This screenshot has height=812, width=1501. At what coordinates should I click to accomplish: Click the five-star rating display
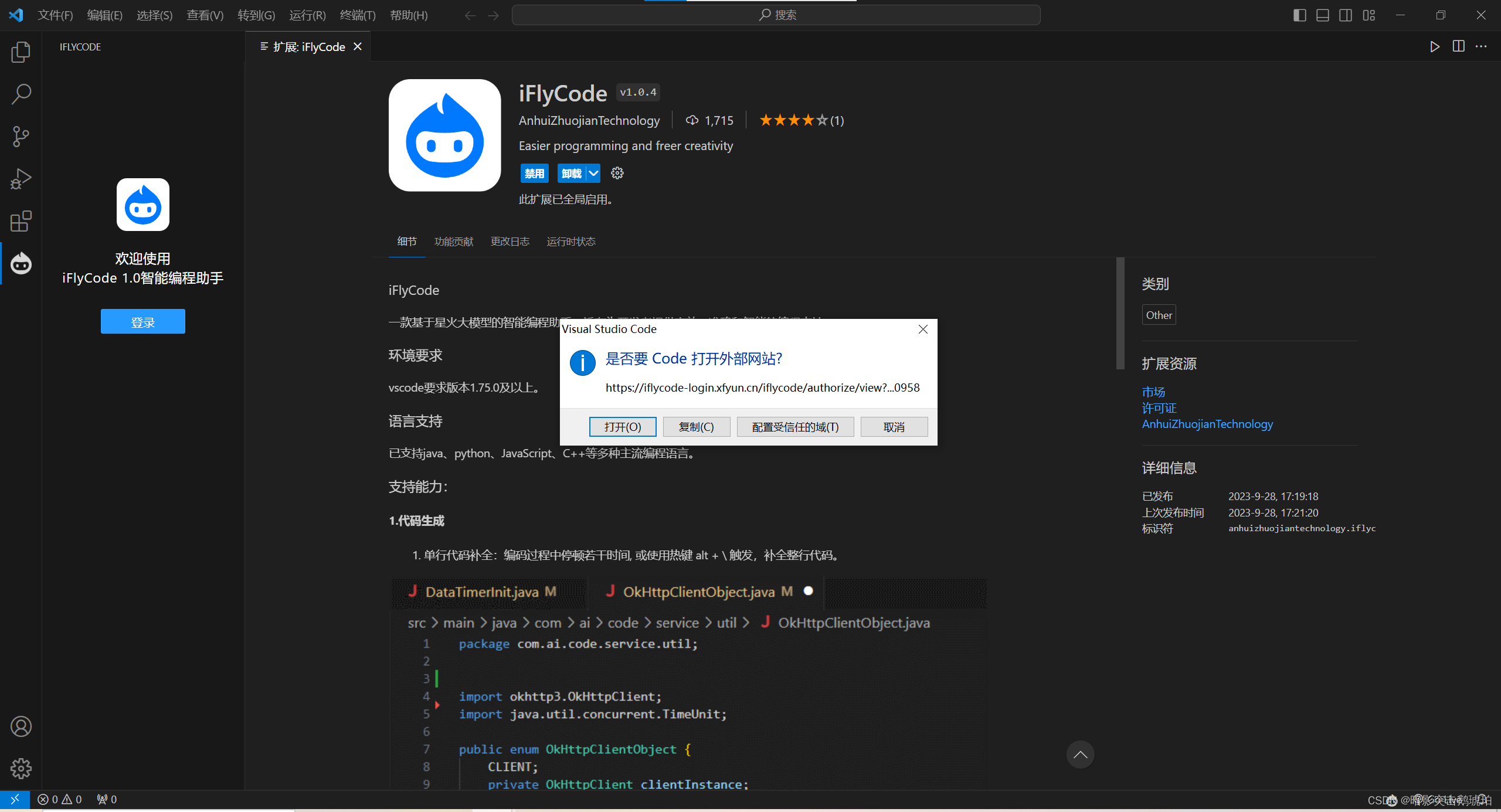click(793, 120)
